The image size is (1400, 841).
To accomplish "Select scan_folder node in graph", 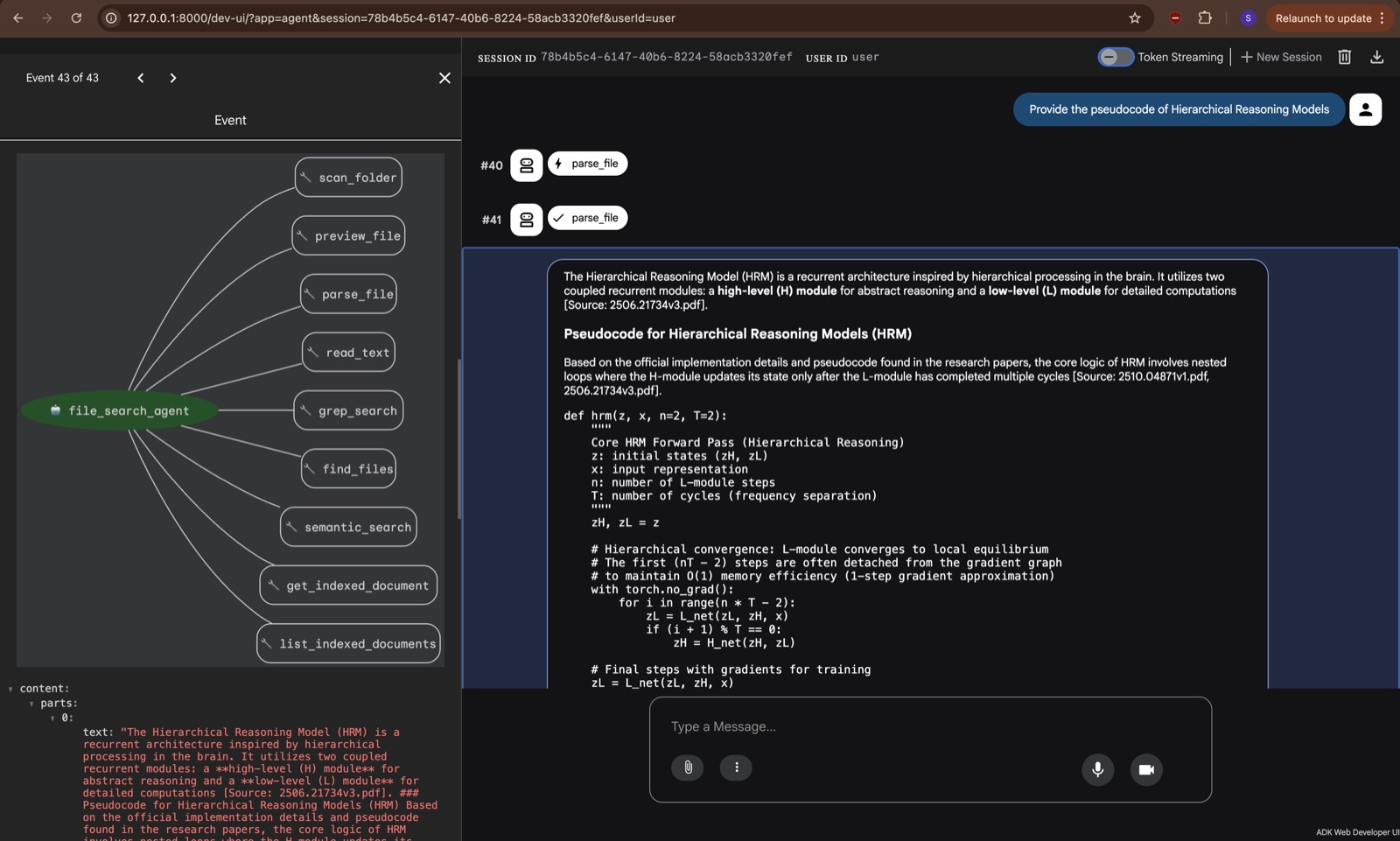I will 348,178.
